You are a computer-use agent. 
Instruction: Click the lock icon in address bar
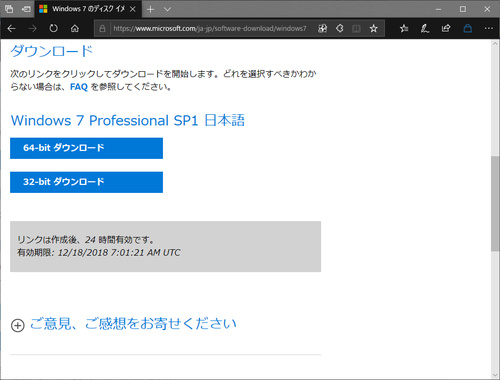(x=102, y=29)
